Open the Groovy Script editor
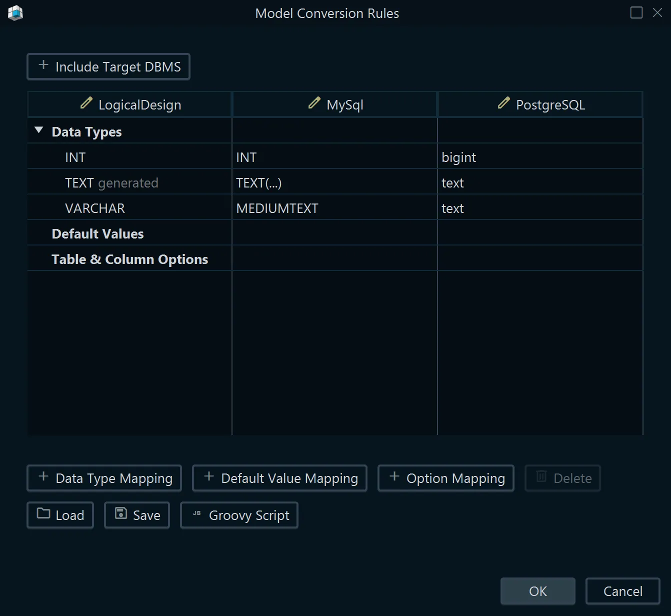 pyautogui.click(x=239, y=515)
